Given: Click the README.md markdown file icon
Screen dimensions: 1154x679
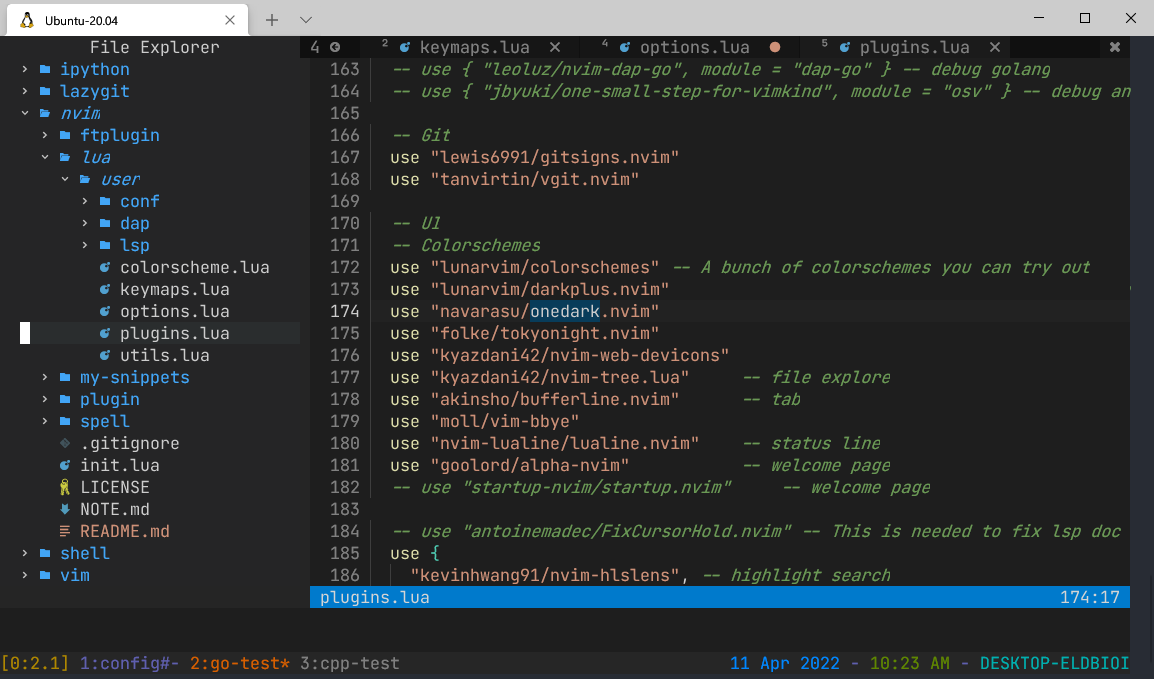Looking at the screenshot, I should pos(65,532).
